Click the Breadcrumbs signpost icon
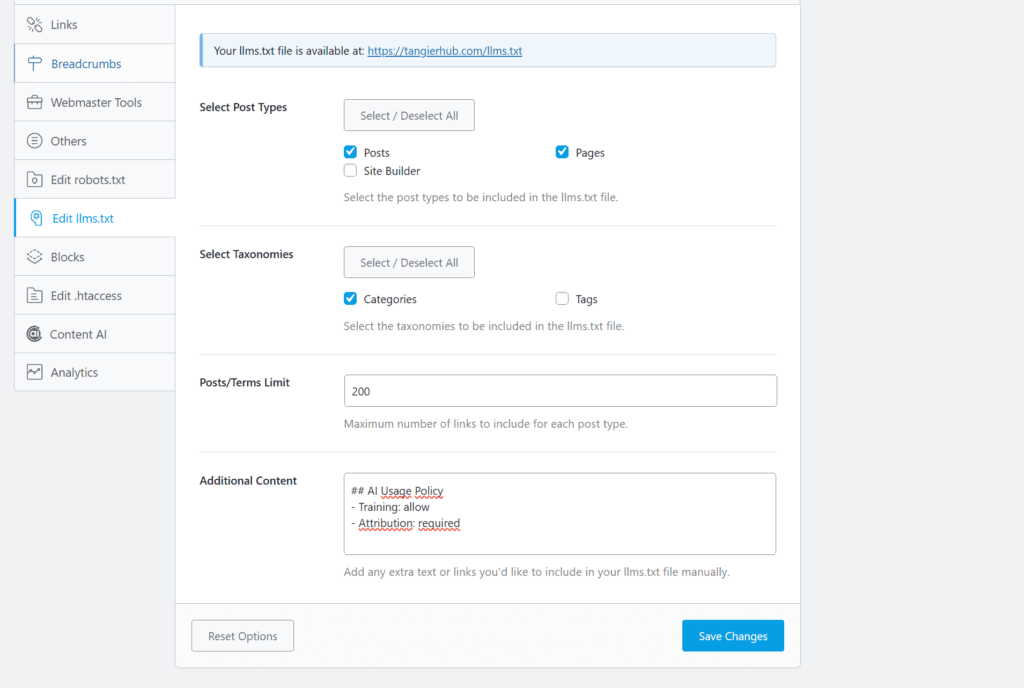 click(x=34, y=64)
